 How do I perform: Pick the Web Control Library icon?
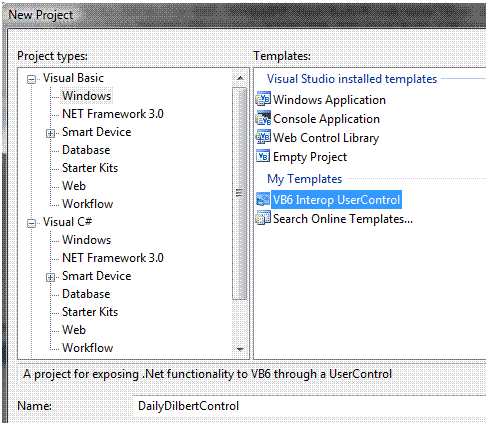pyautogui.click(x=263, y=137)
